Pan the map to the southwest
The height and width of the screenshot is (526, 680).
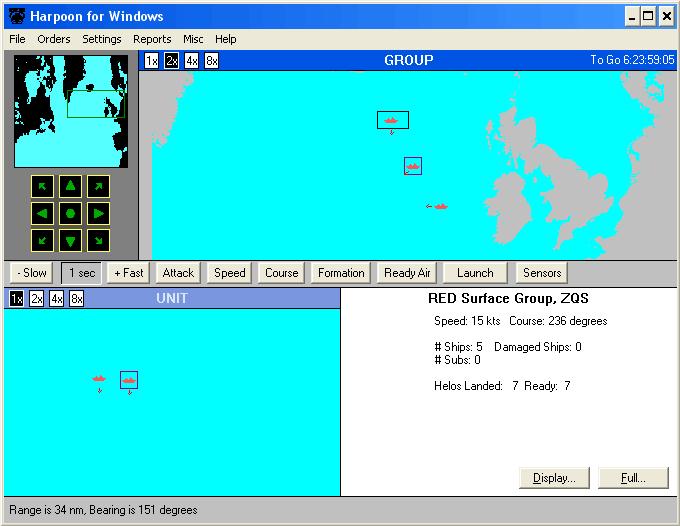click(x=42, y=241)
